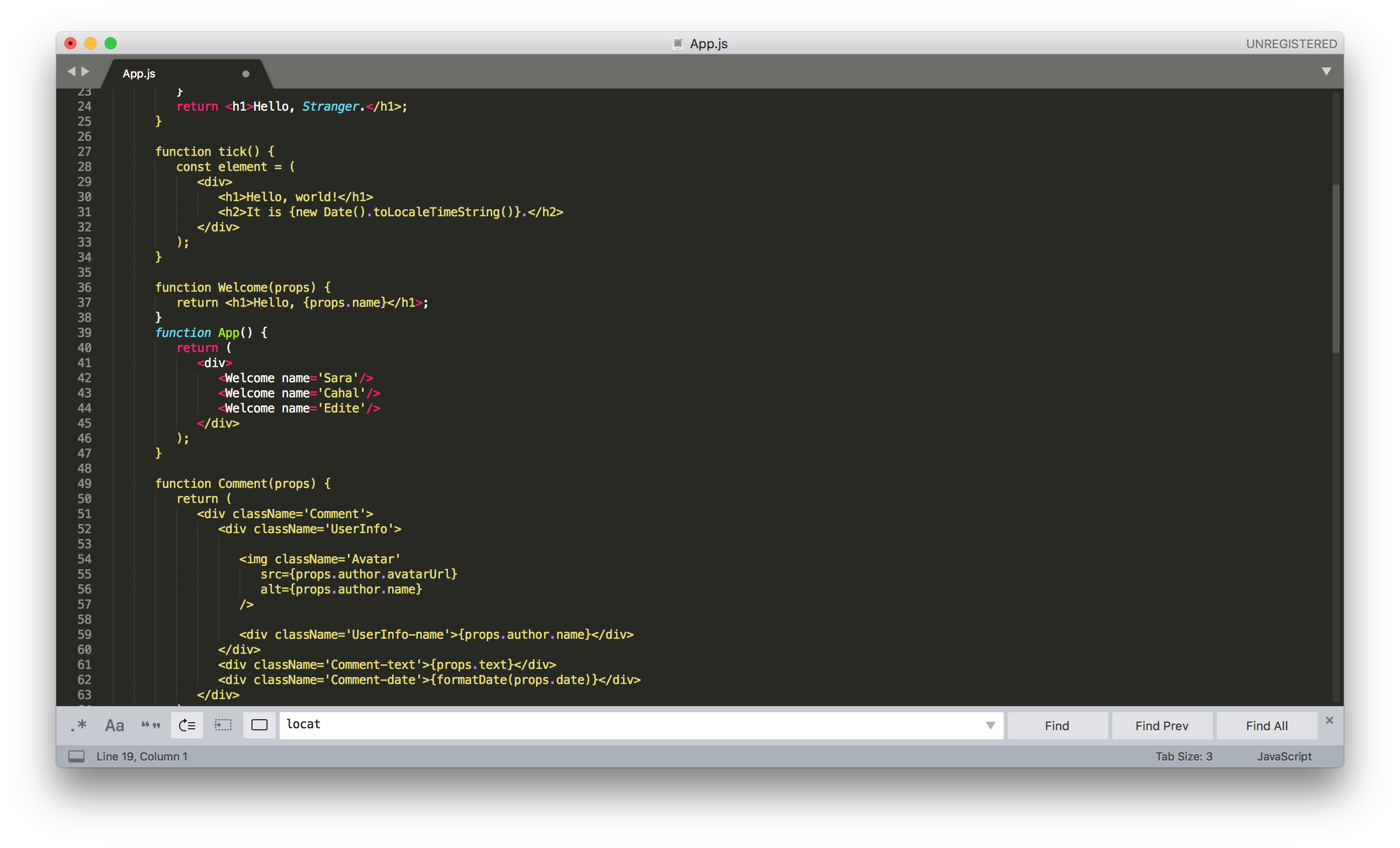Open tab list dropdown triangle

1326,71
